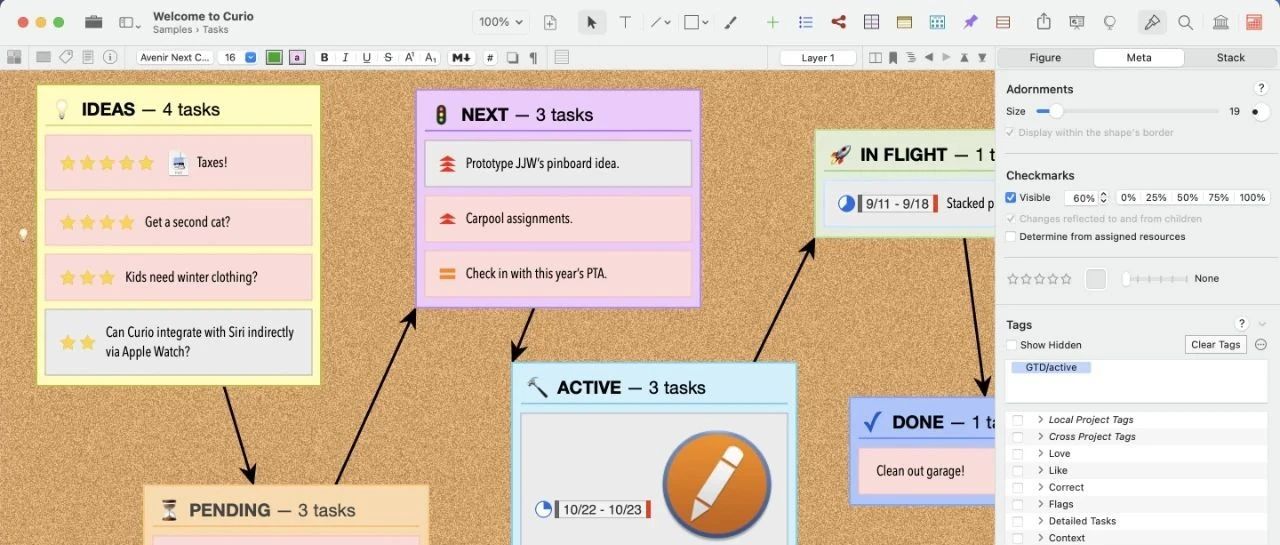Tick the Correct tag checkbox

pos(1017,488)
